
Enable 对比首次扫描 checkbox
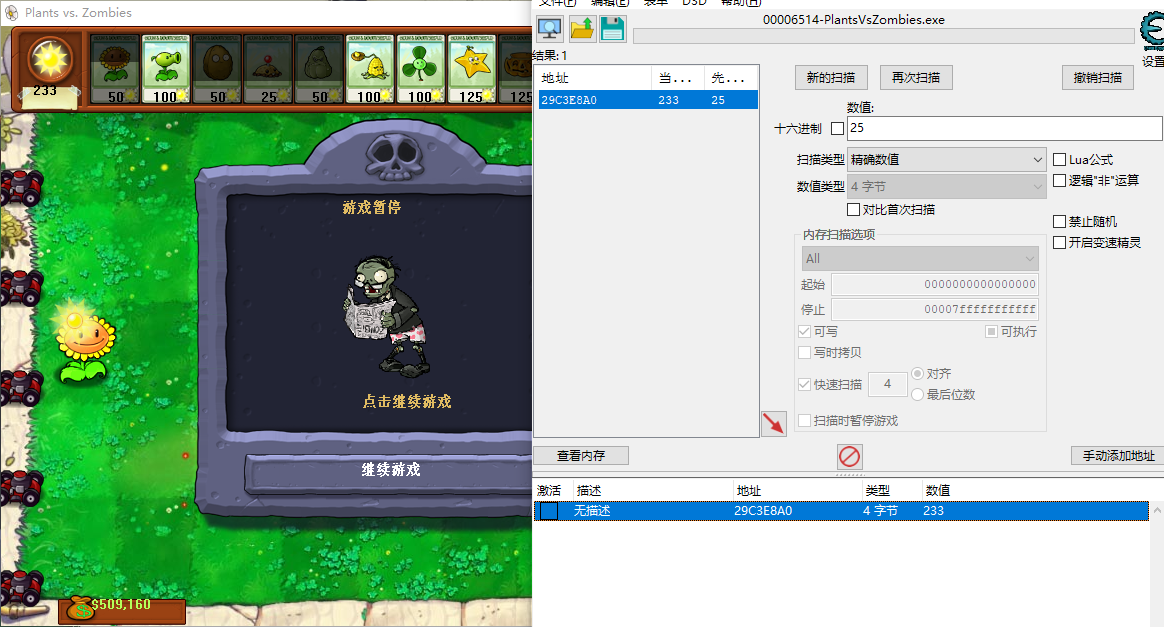coord(854,209)
